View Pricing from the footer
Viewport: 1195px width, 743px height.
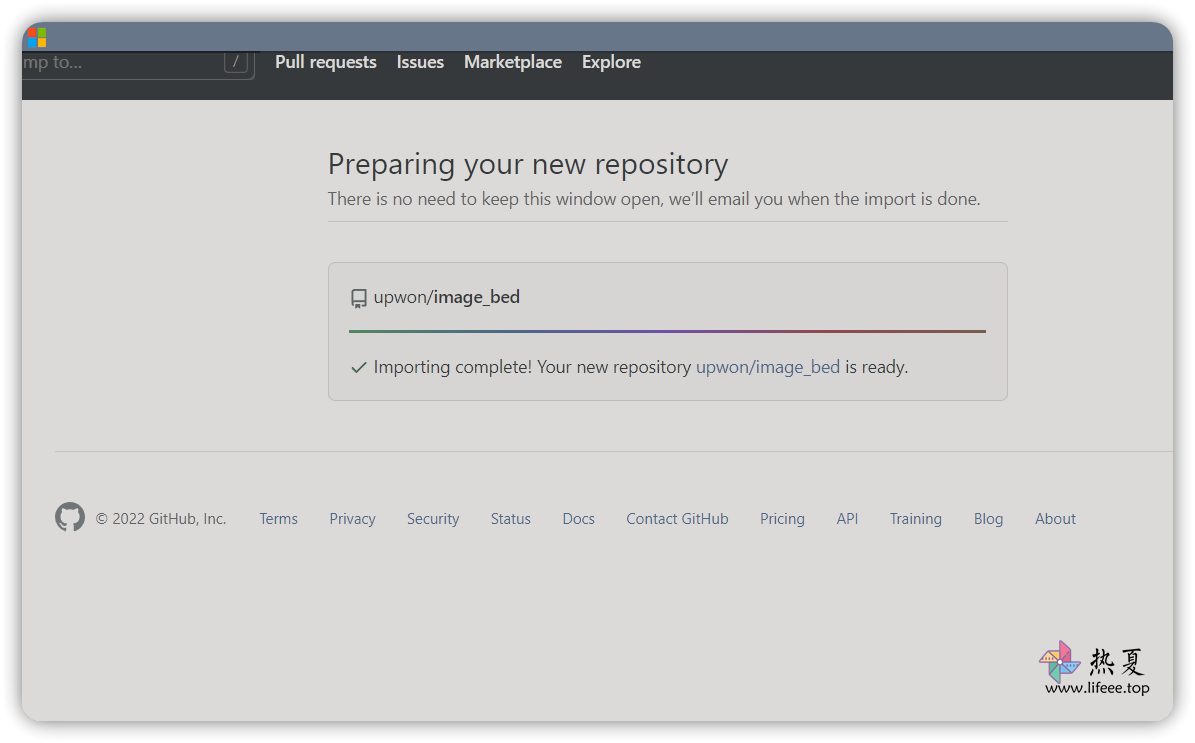(782, 518)
